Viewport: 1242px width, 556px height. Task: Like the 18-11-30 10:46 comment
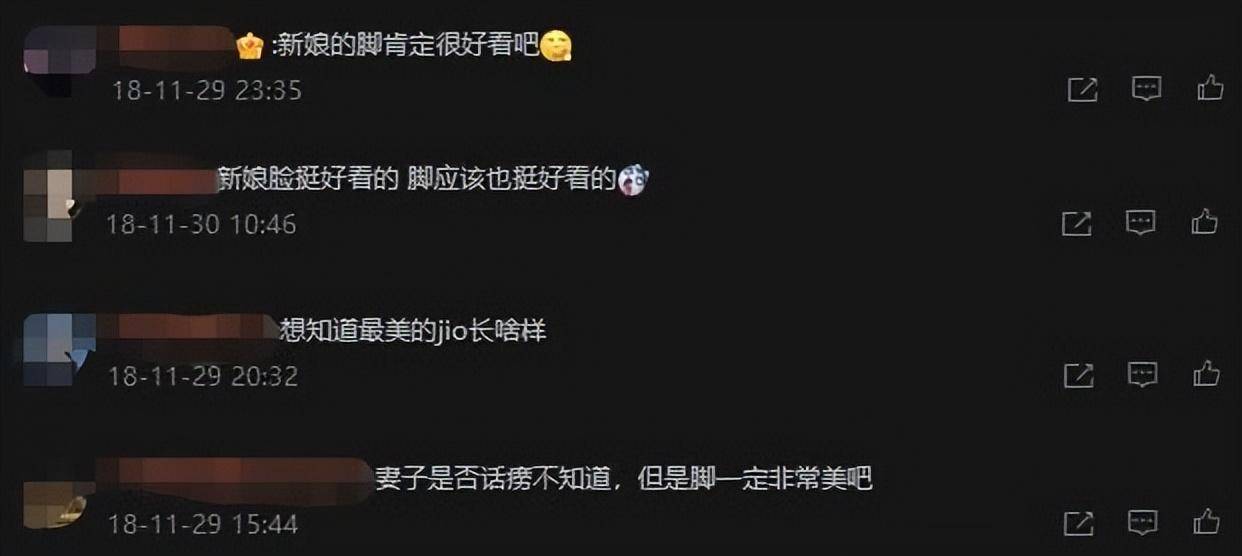(x=1204, y=221)
